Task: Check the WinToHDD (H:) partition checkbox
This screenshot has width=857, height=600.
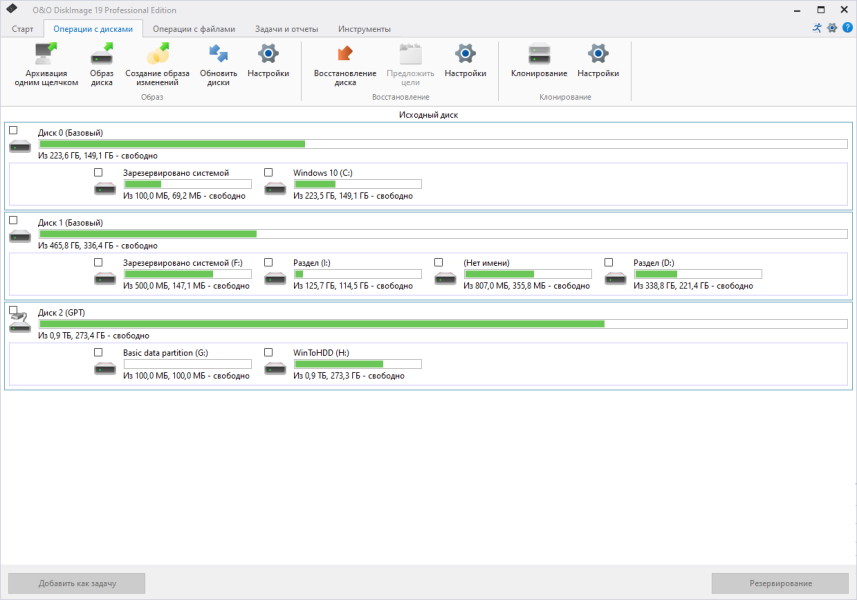Action: coord(268,352)
